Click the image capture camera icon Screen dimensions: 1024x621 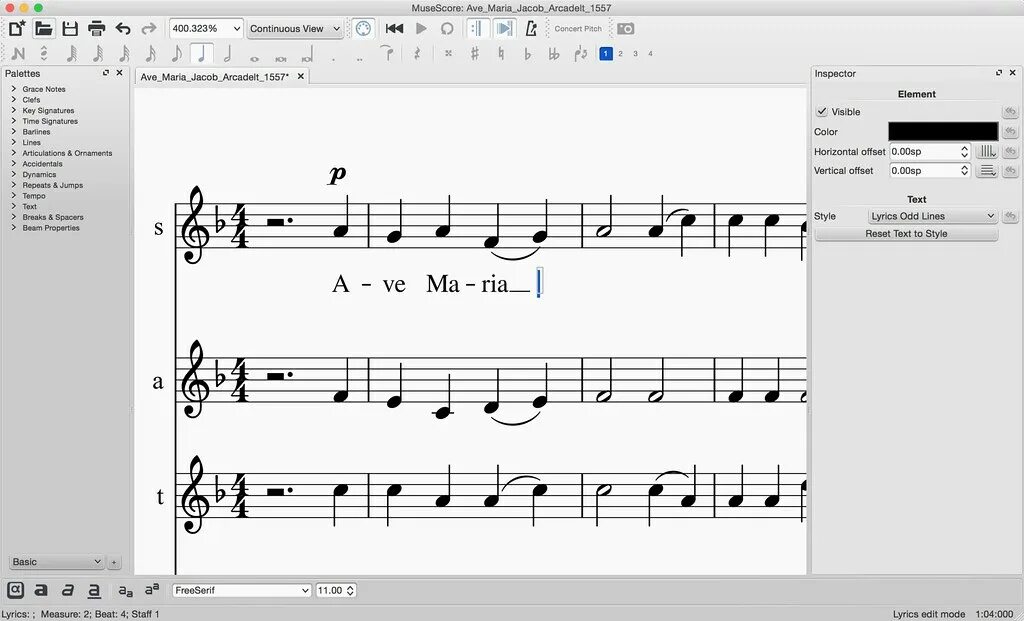click(x=625, y=29)
